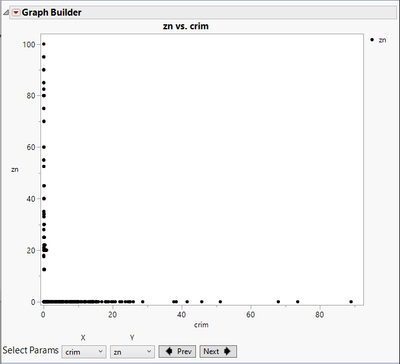Collapse the Graph Builder outline disclosure triangle
This screenshot has height=364, width=400.
5,13
